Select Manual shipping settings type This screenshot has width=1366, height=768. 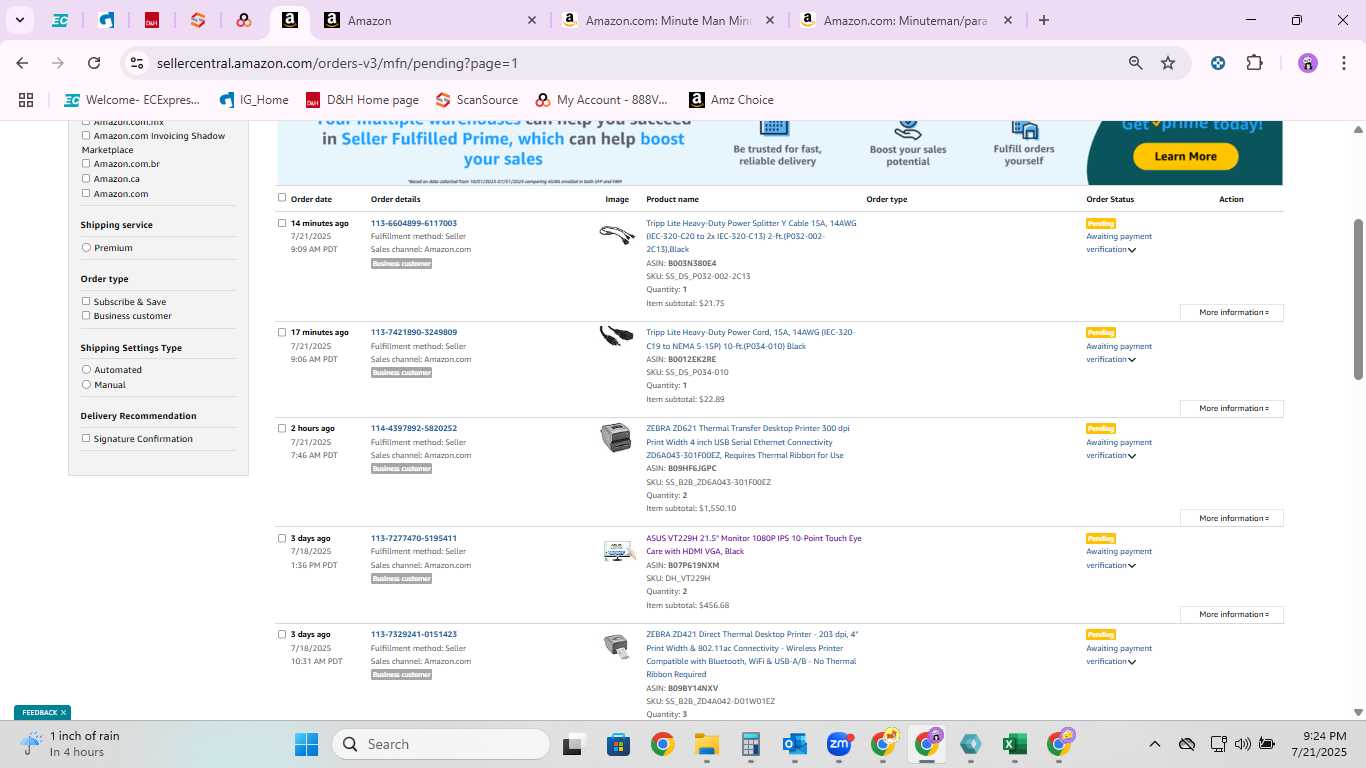(86, 384)
